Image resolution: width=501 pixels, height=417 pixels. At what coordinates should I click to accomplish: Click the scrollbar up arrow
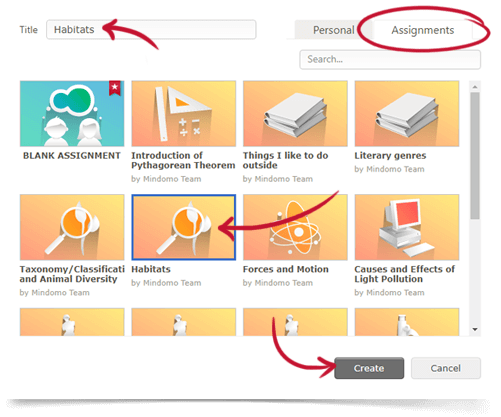[475, 87]
